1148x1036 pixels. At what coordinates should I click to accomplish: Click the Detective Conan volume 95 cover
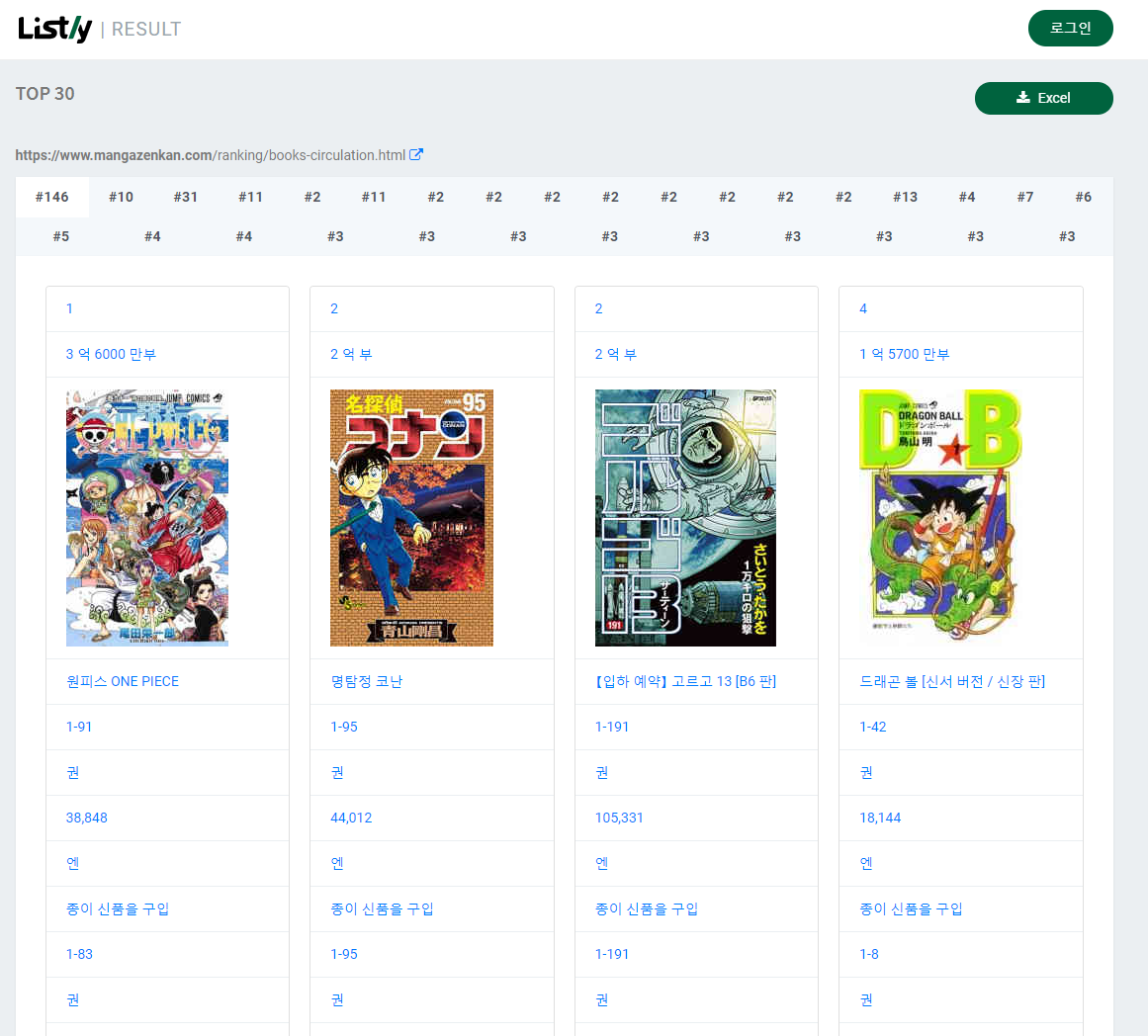(411, 518)
